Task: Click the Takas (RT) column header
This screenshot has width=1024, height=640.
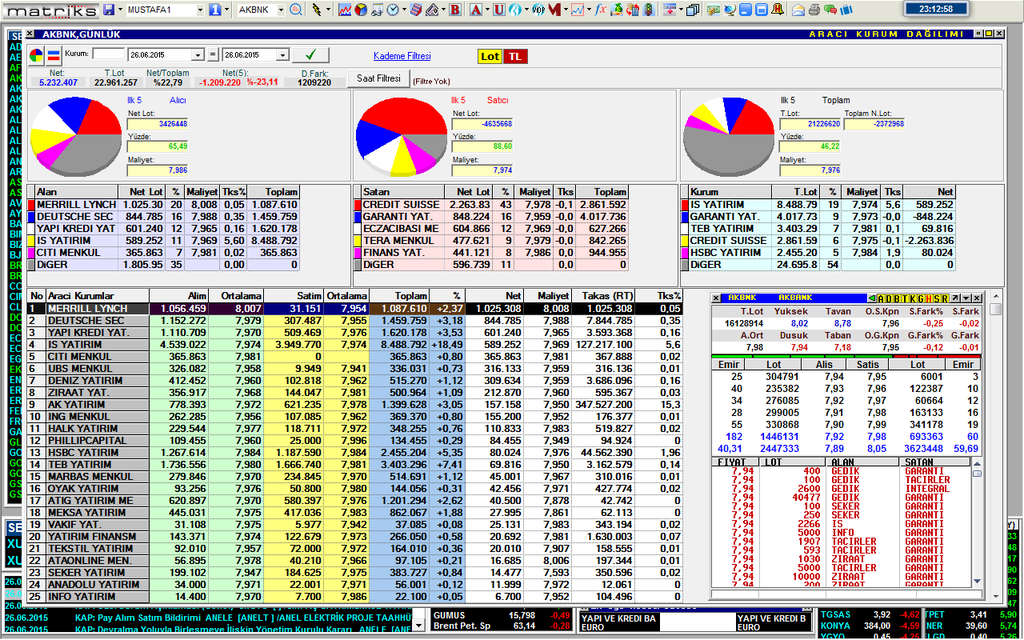Action: click(610, 296)
